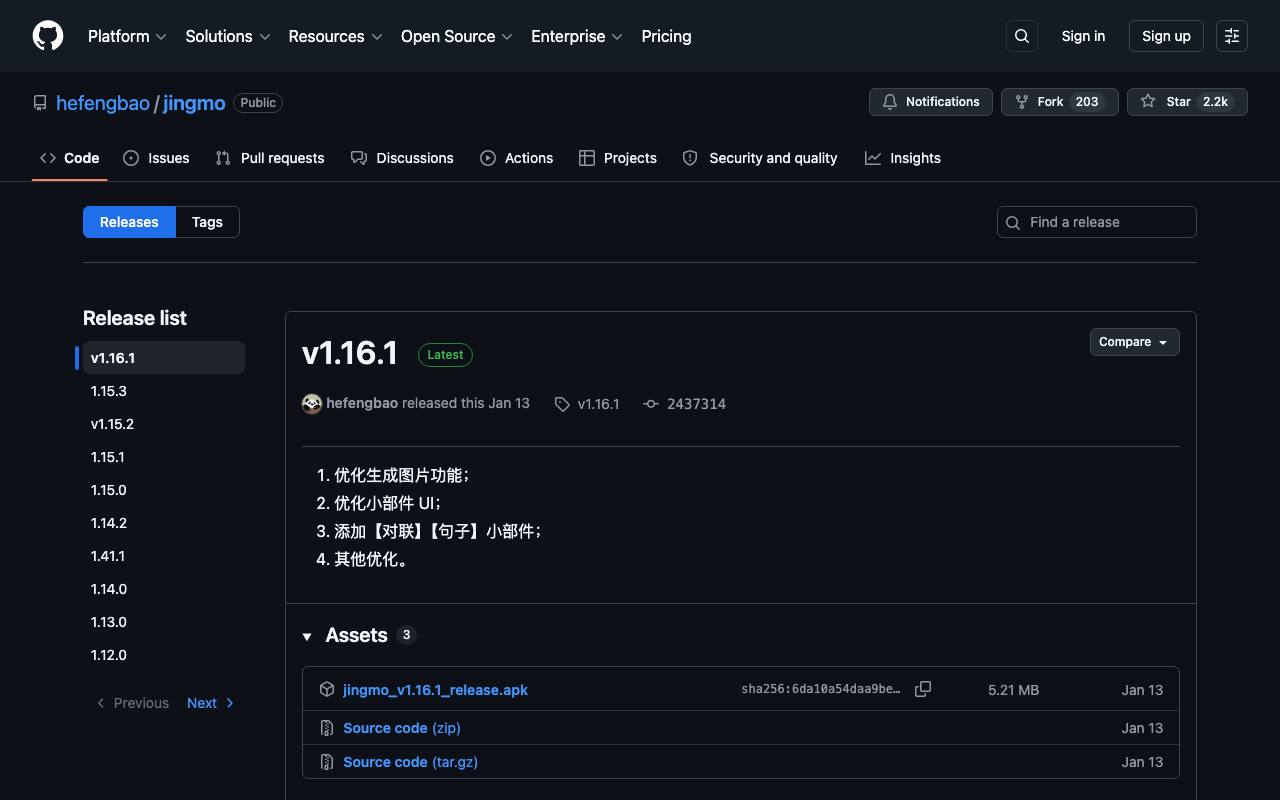Select release 1.15.3 in the list

pos(164,391)
